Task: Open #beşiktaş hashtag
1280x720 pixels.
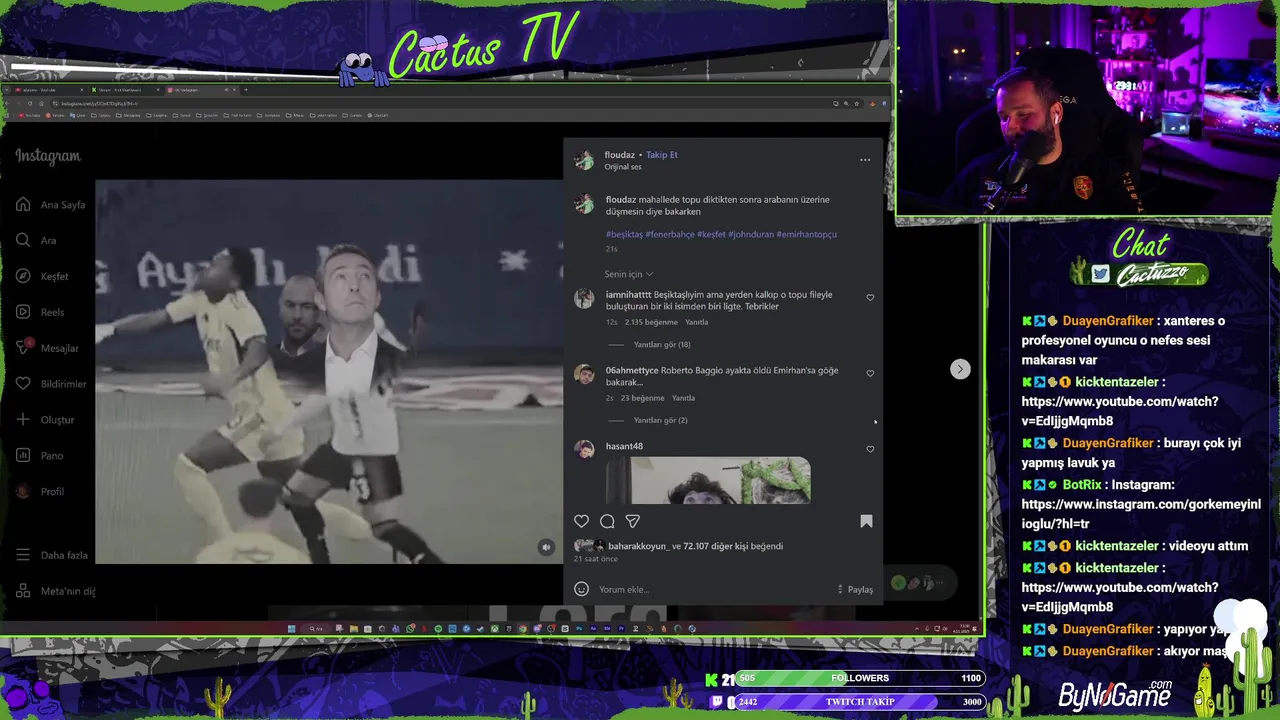Action: click(x=624, y=234)
